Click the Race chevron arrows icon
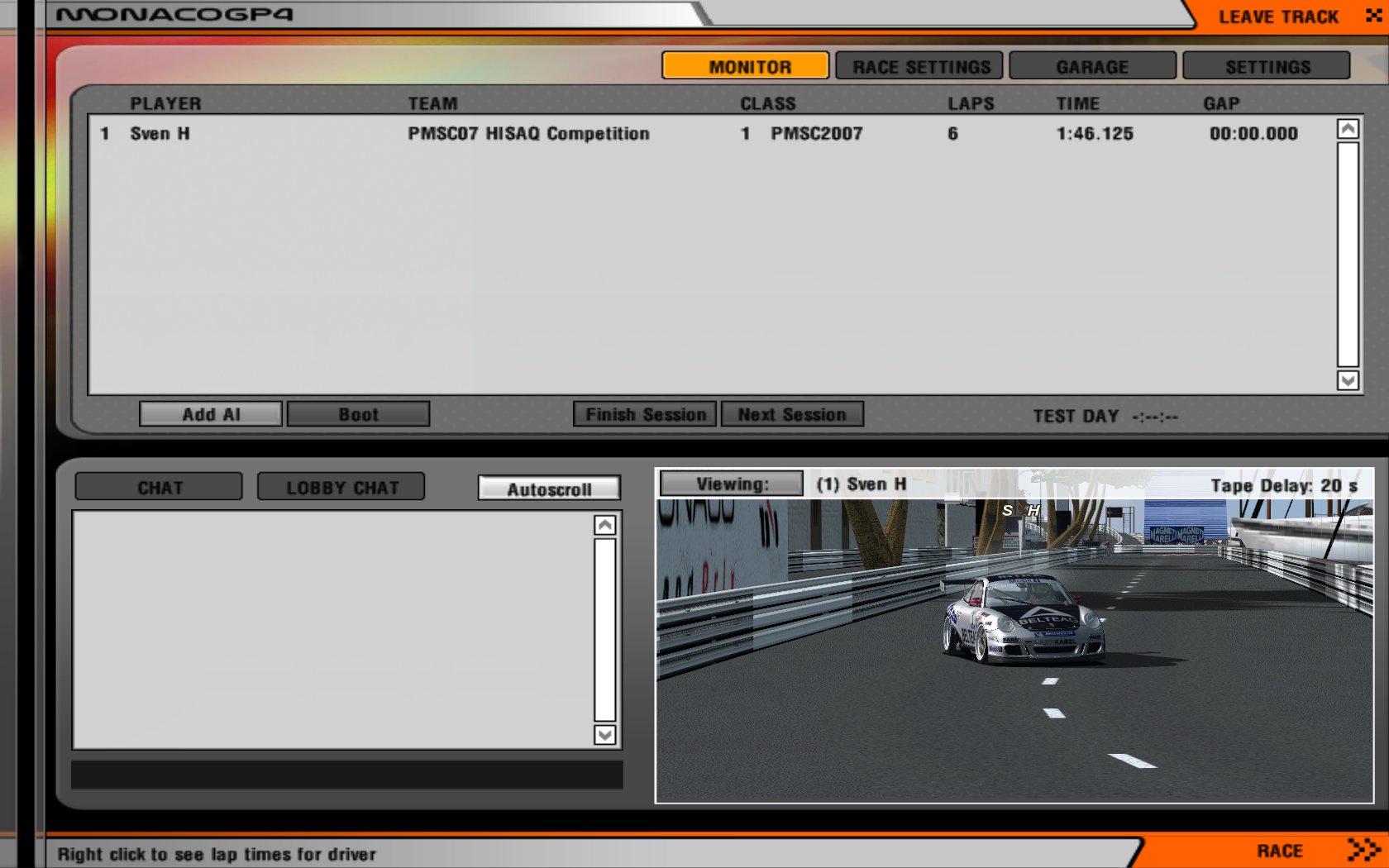The image size is (1389, 868). pyautogui.click(x=1363, y=850)
